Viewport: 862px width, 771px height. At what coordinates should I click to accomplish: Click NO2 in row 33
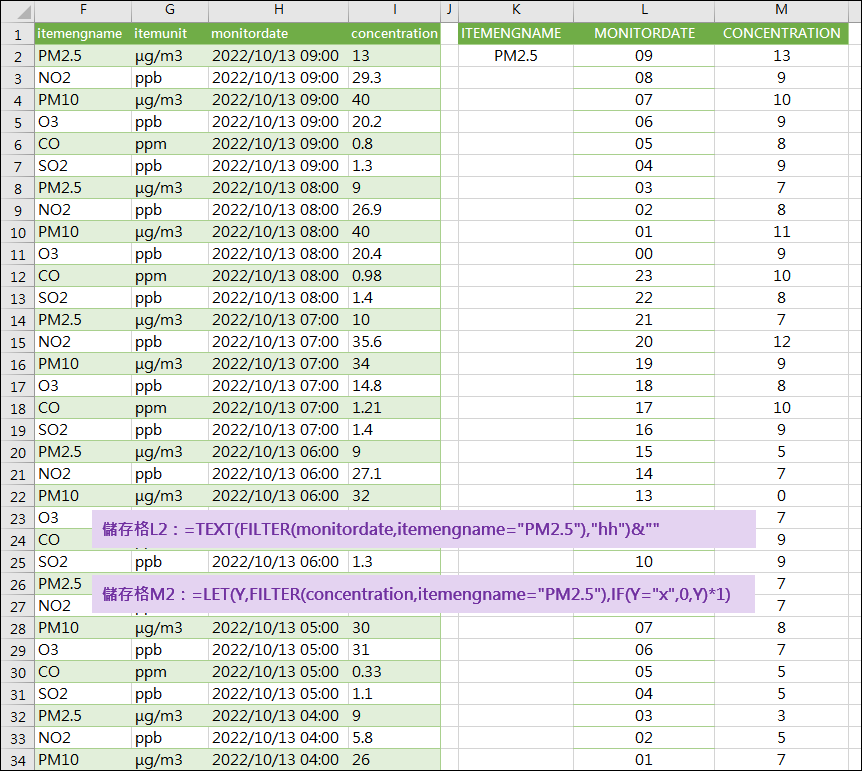[x=83, y=737]
